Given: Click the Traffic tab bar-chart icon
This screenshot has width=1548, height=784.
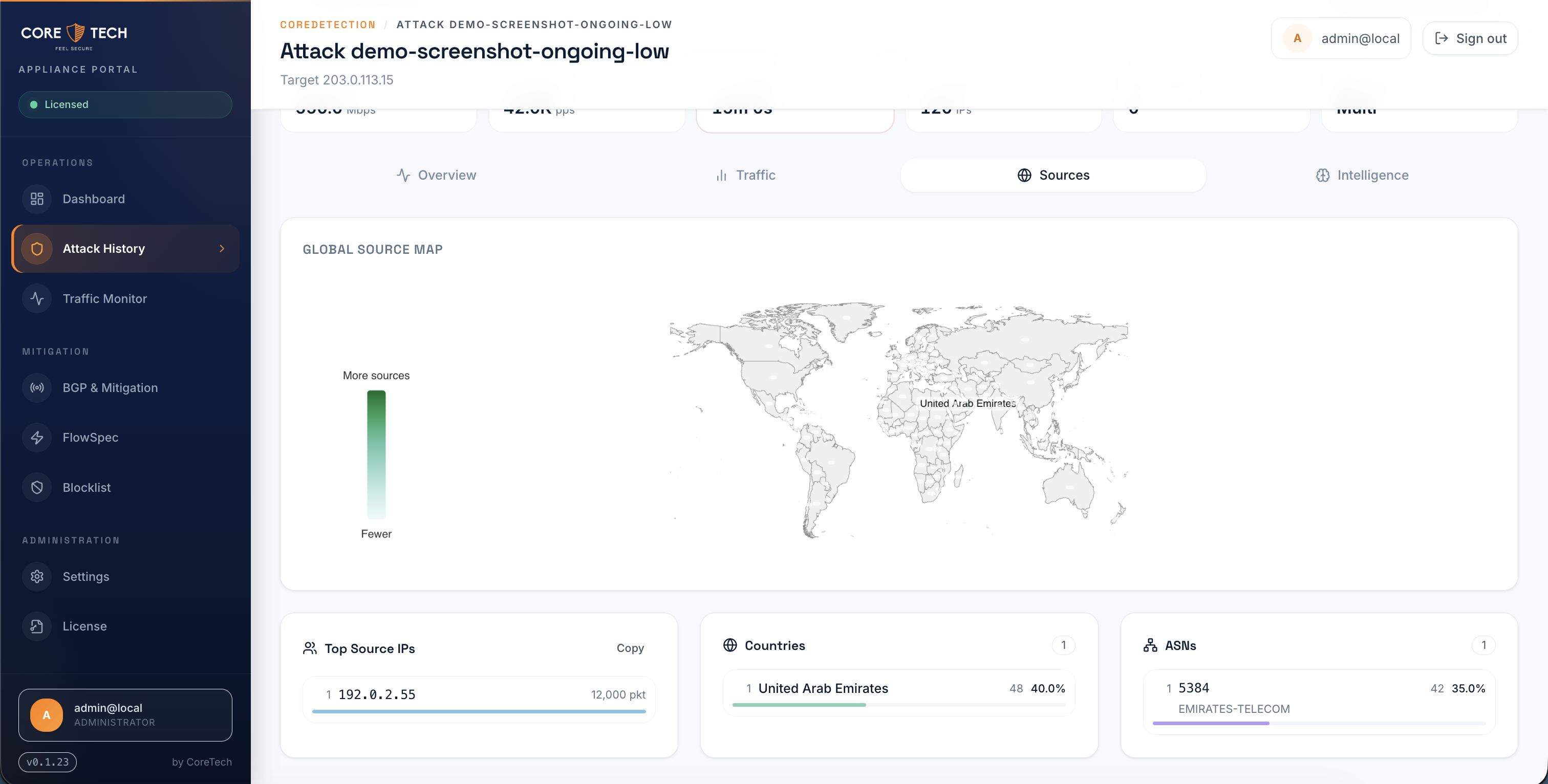Looking at the screenshot, I should 721,175.
